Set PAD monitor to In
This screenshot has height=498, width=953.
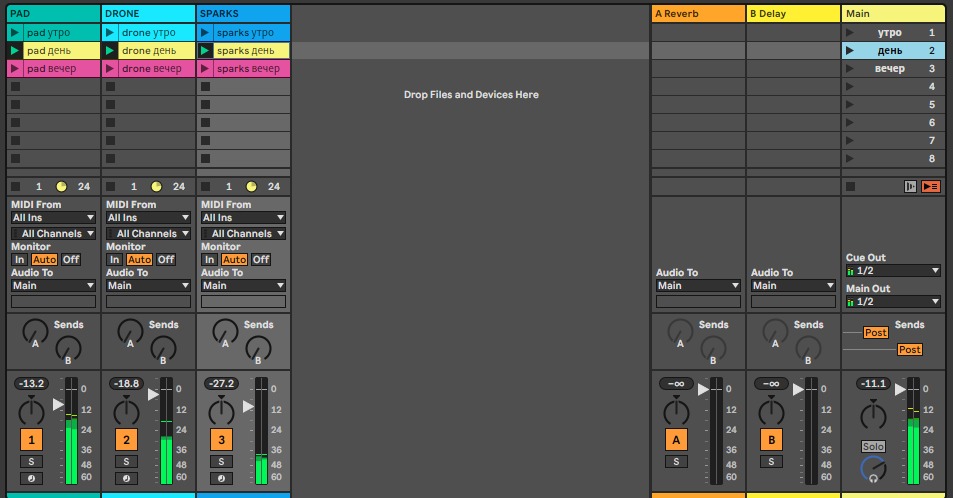click(19, 260)
